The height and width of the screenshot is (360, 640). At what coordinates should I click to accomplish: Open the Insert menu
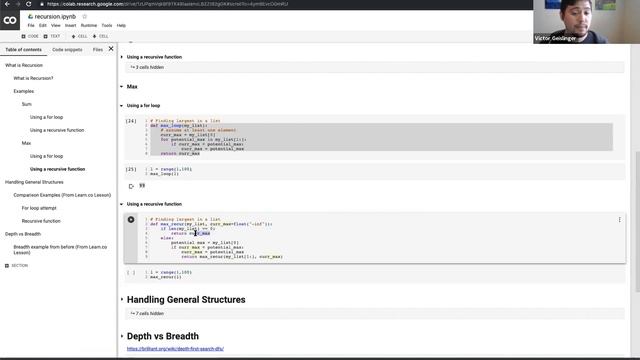(x=71, y=25)
